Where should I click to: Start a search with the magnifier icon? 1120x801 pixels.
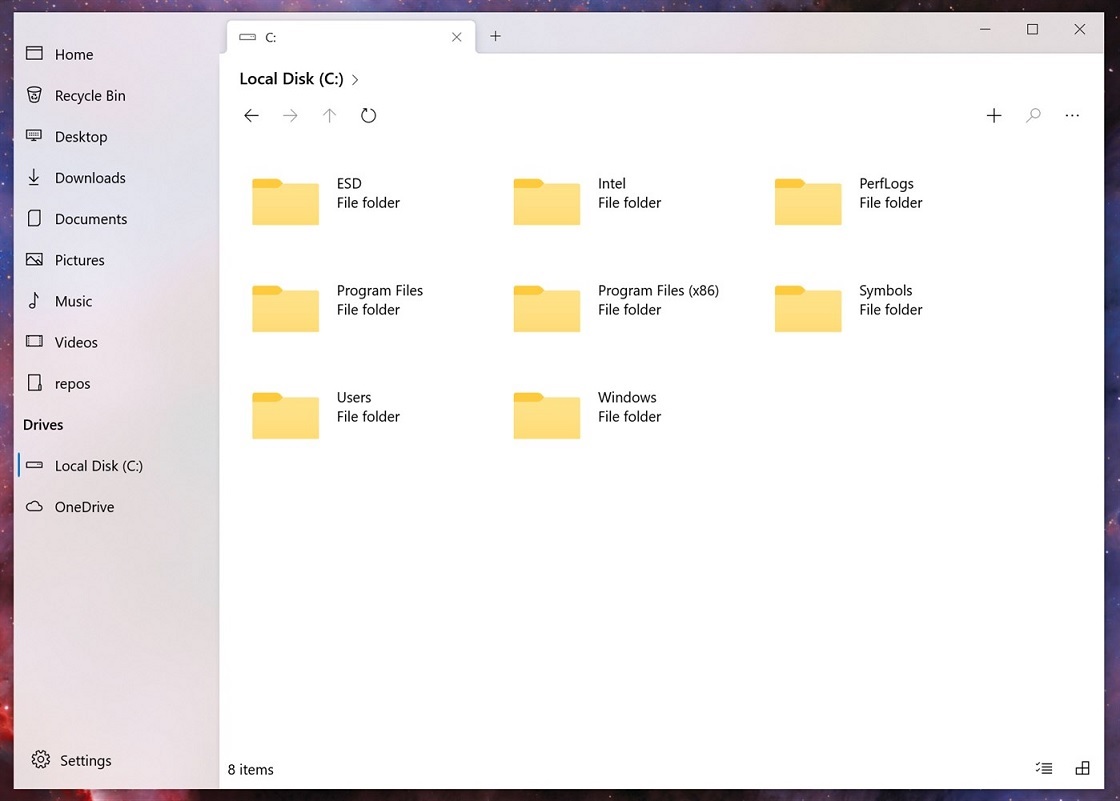(x=1033, y=115)
